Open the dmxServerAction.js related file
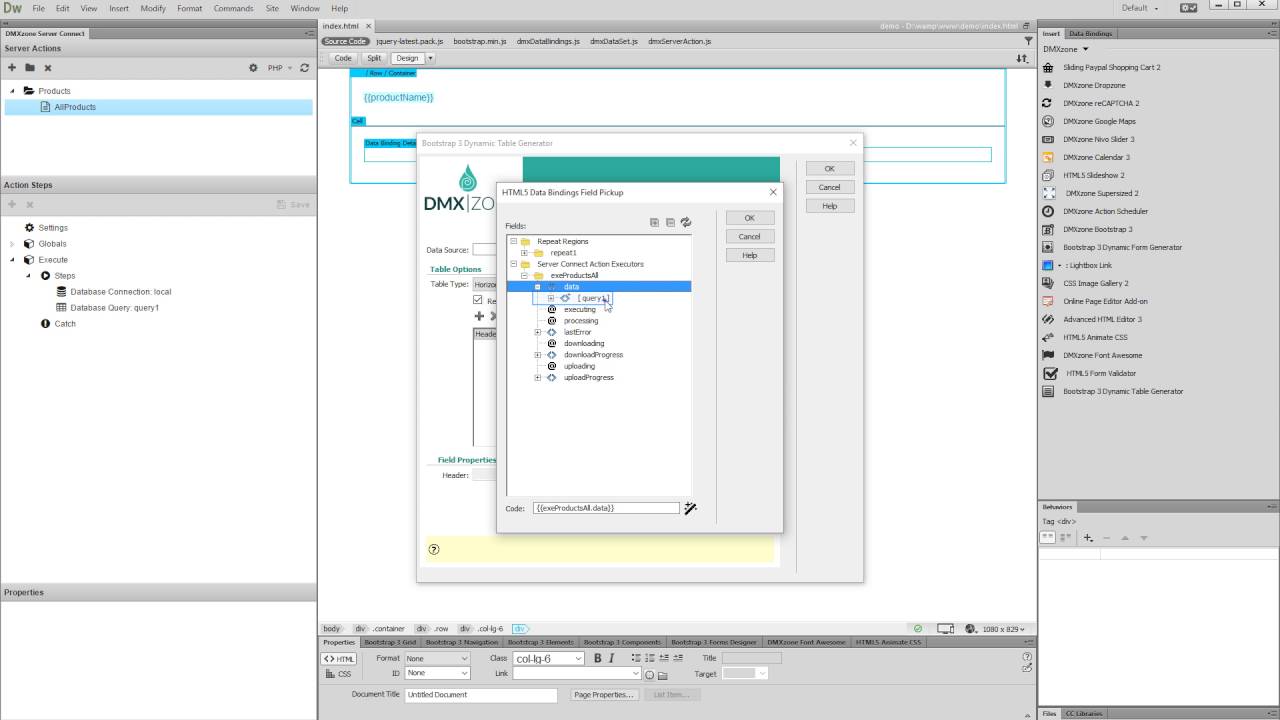Viewport: 1280px width, 720px height. click(680, 42)
